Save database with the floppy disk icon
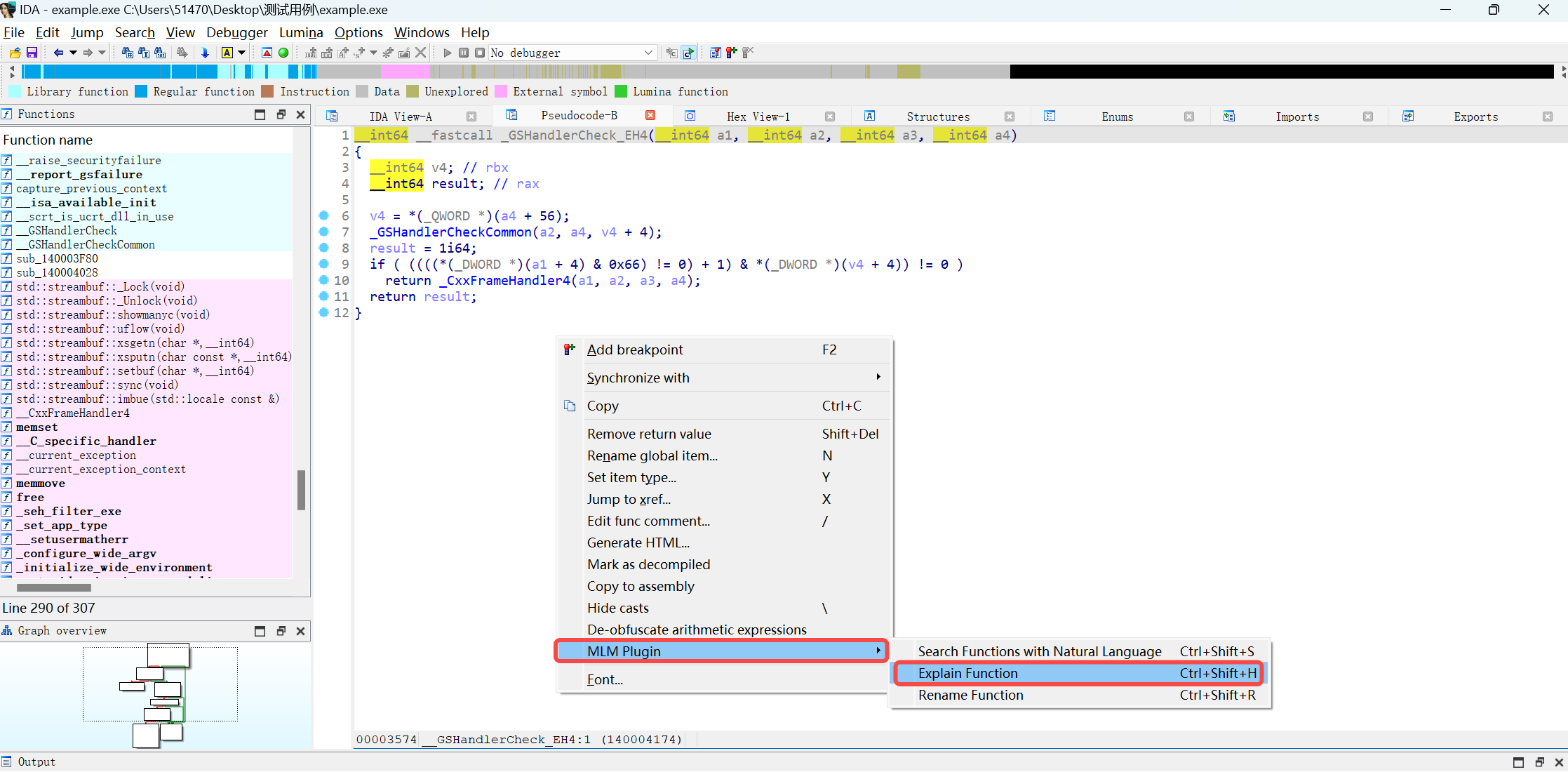 [x=32, y=53]
